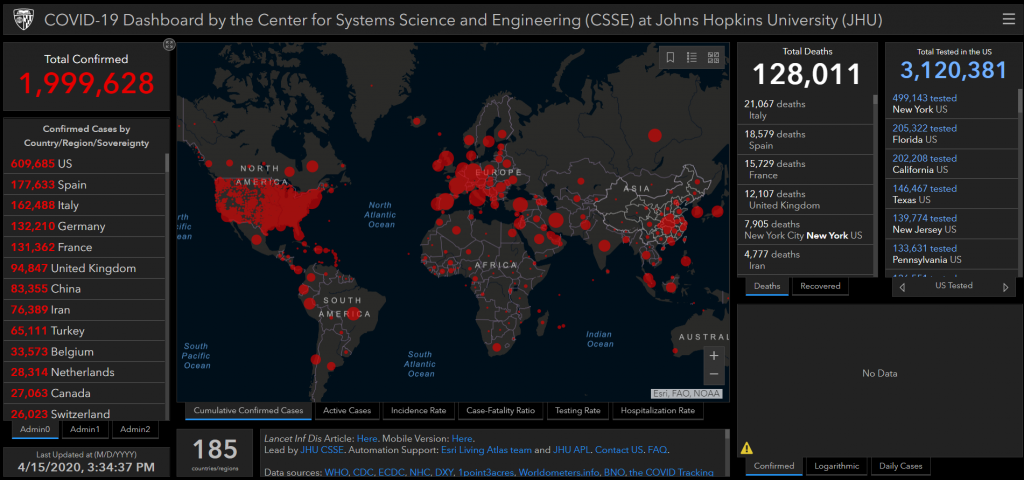1024x480 pixels.
Task: Open the Mobile Version Here link
Action: [462, 438]
